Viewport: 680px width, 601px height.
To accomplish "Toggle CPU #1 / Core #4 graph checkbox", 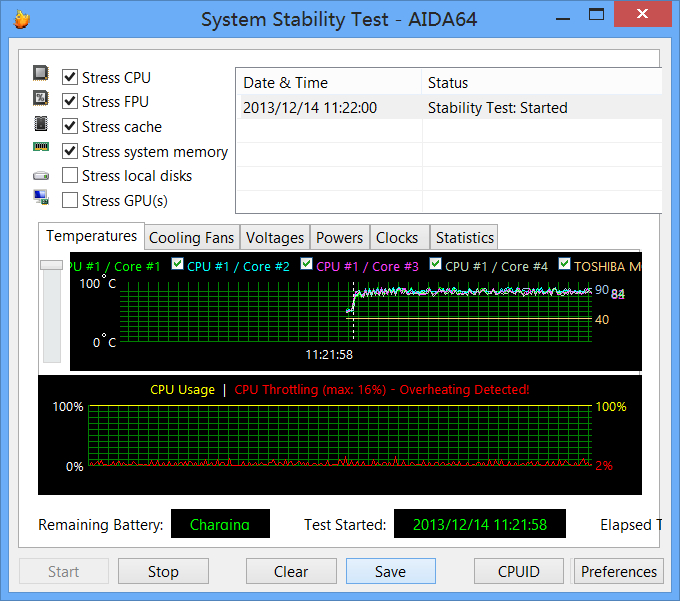I will point(435,264).
